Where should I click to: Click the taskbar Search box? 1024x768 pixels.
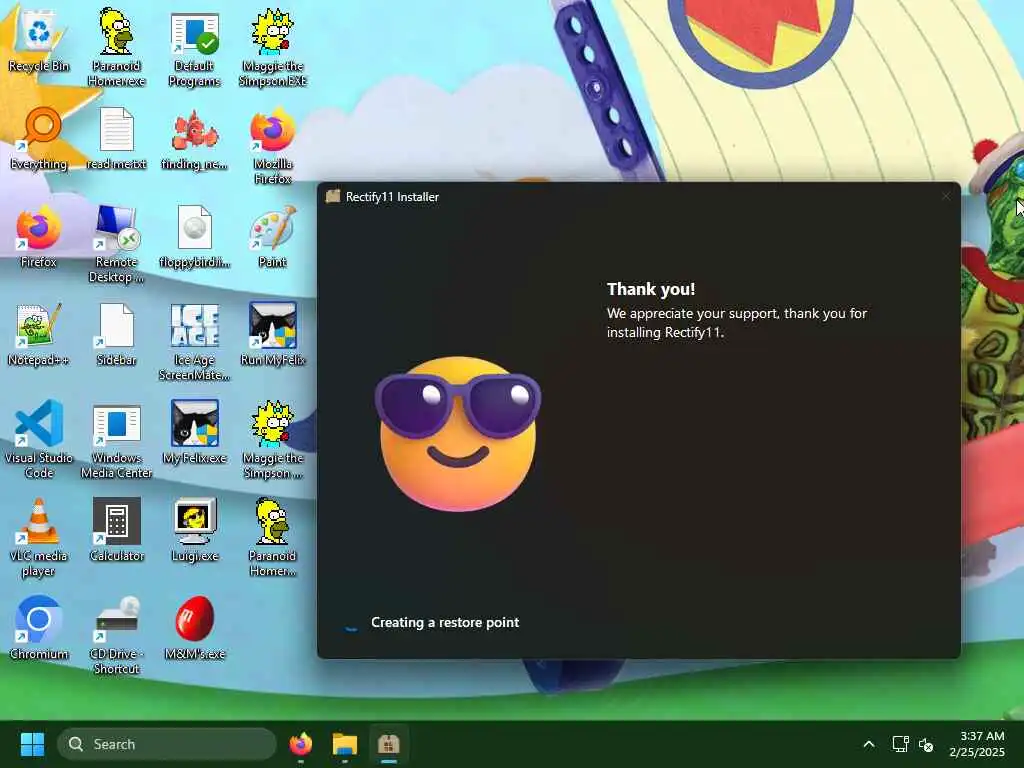167,744
